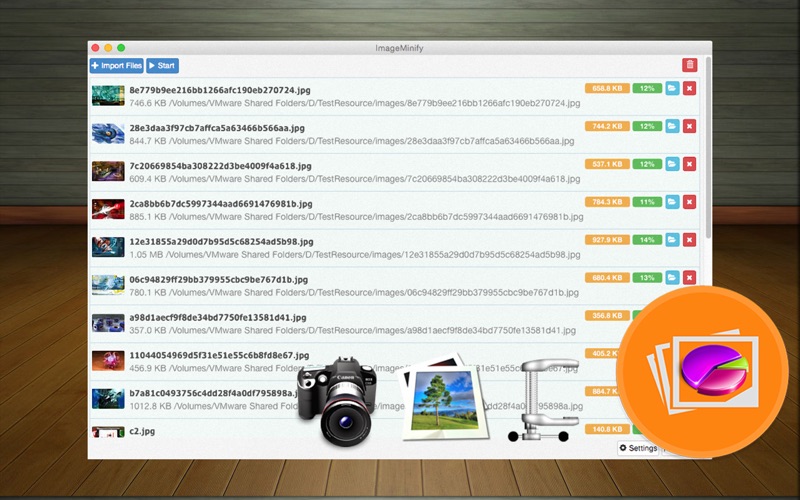
Task: Select thumbnail of a98d1aecf9f8de34bd7750fe13581d41.jpg
Action: tap(108, 323)
